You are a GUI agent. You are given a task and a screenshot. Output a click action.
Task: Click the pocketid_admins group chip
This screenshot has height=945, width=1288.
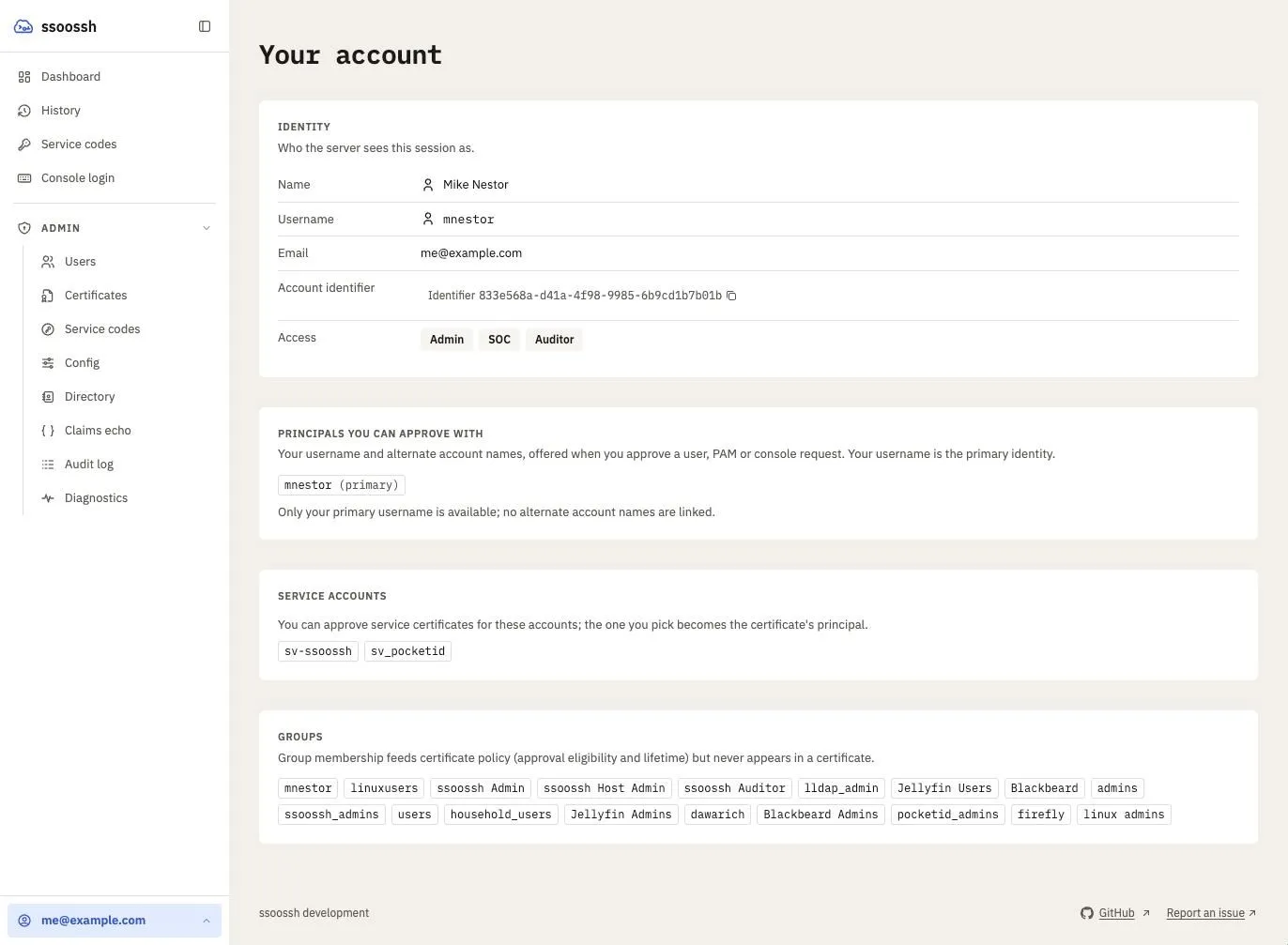click(948, 815)
